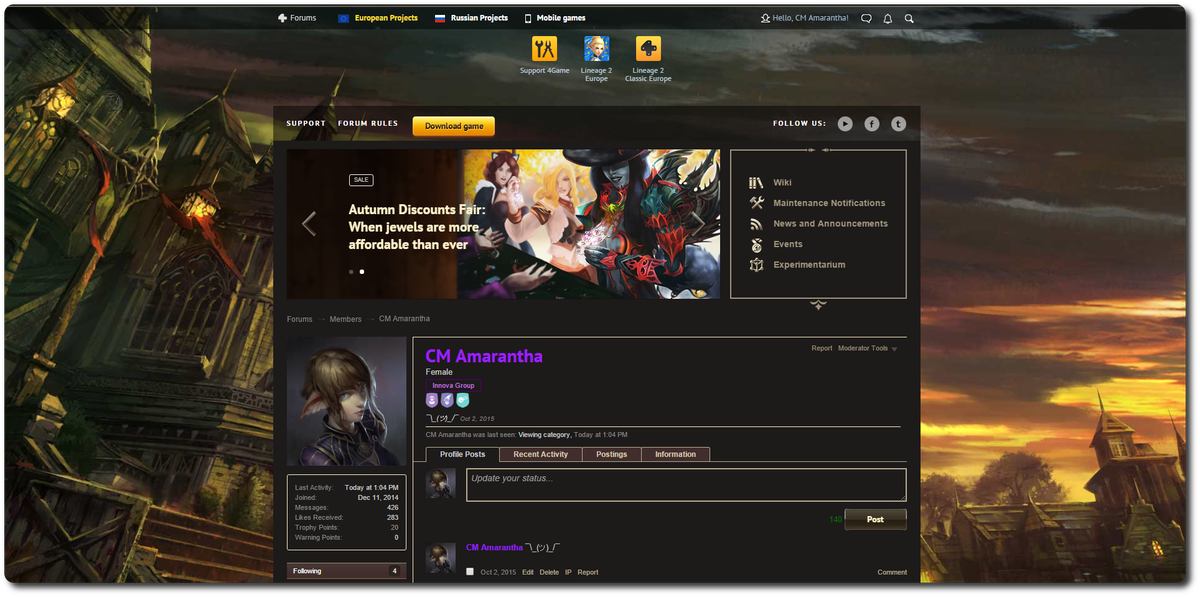This screenshot has height=597, width=1200.
Task: Report the profile post beside IP
Action: tap(588, 573)
